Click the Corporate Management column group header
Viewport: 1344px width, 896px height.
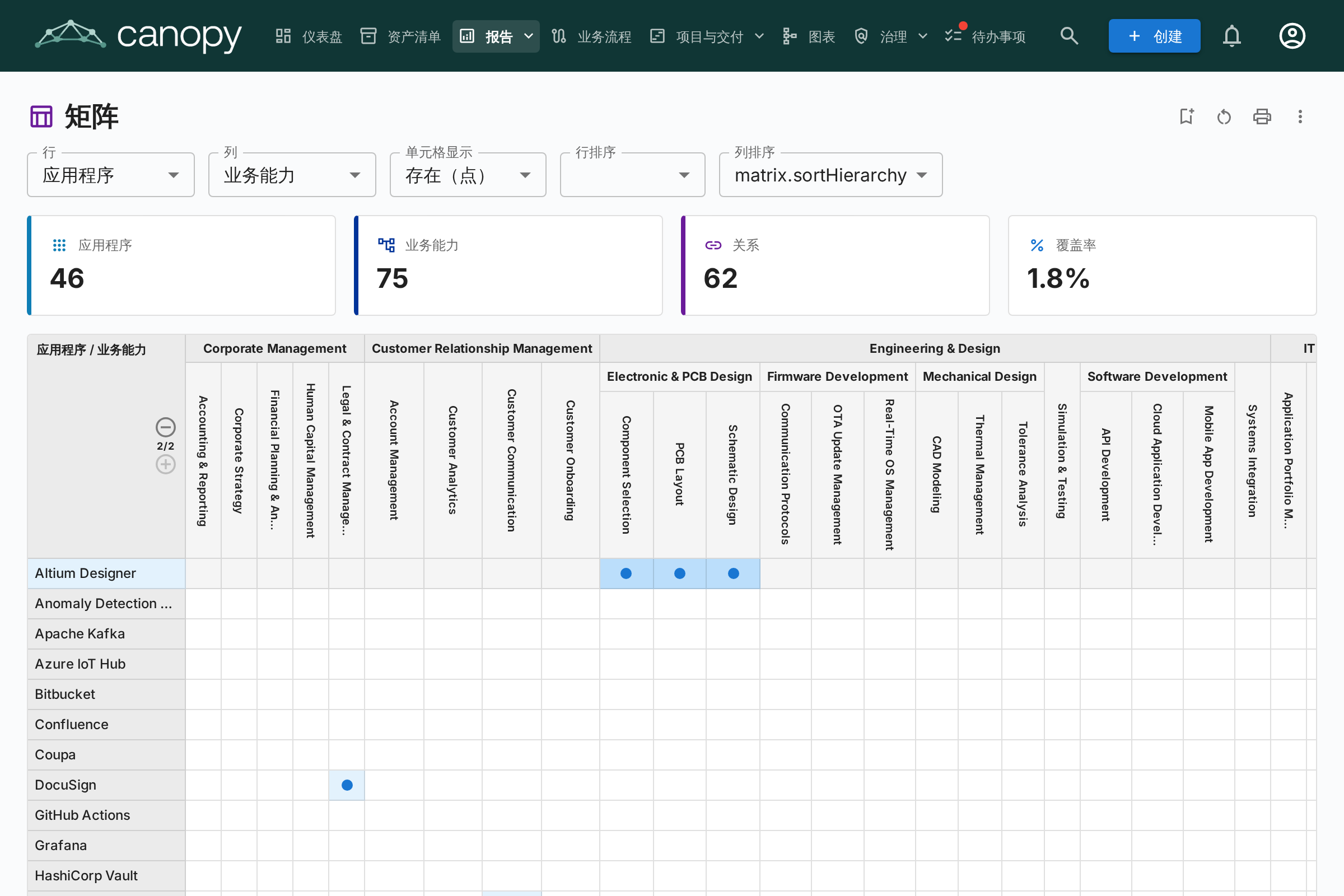click(x=275, y=348)
